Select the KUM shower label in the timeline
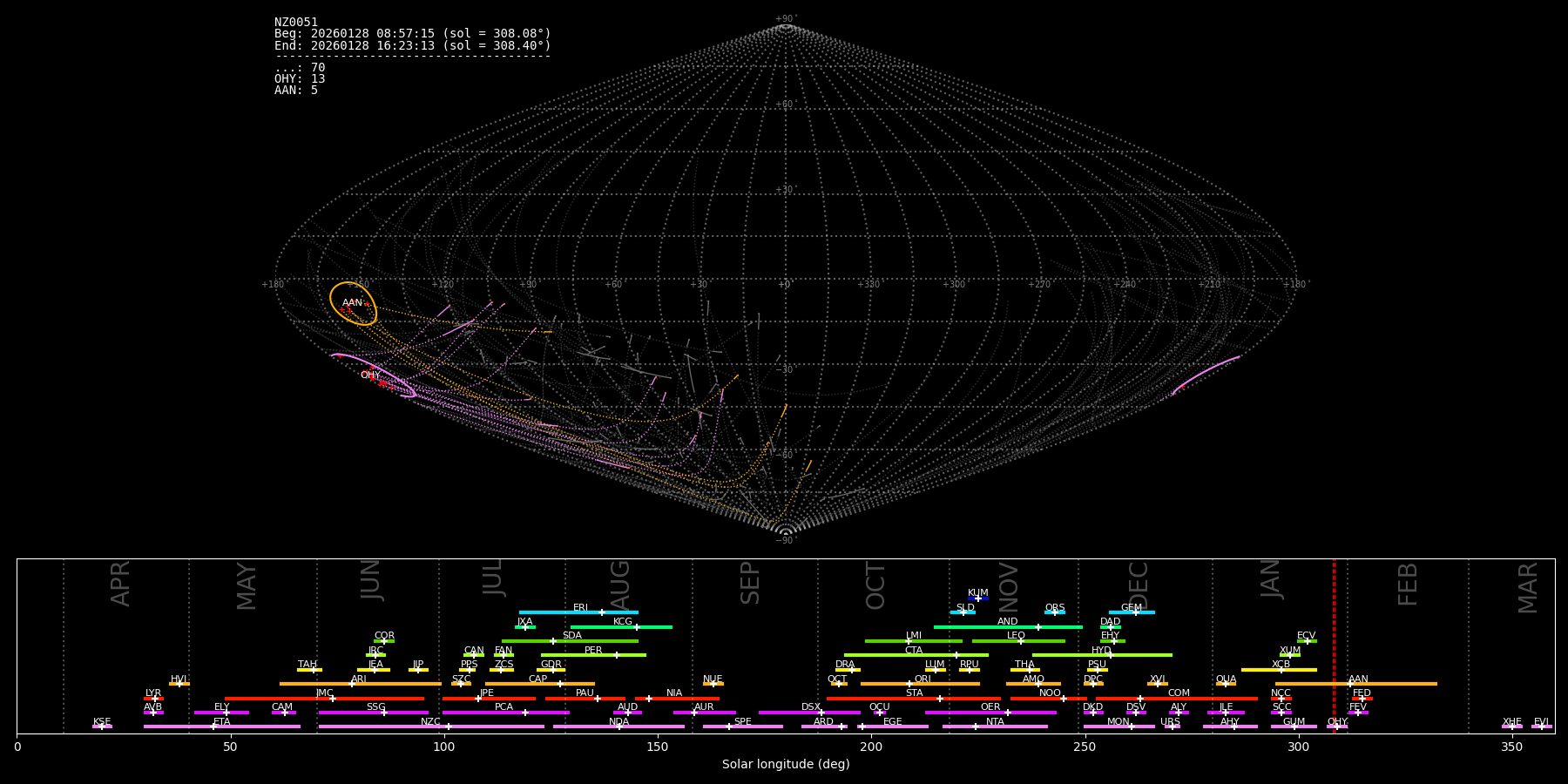 pyautogui.click(x=978, y=593)
